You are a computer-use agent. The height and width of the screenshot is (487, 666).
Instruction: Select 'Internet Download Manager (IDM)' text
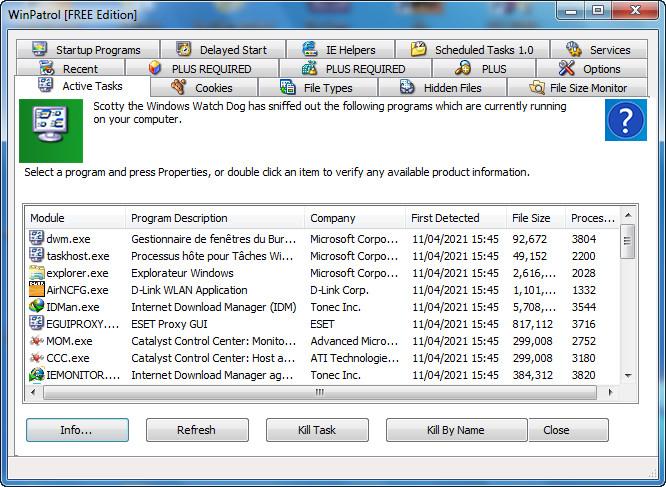(x=214, y=307)
